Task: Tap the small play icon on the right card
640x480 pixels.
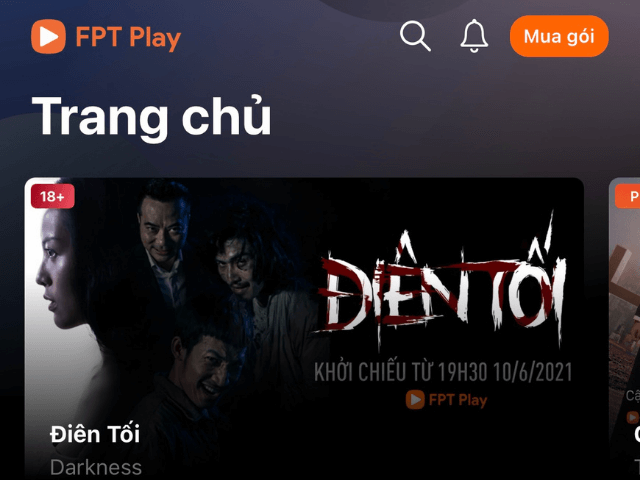Action: click(633, 417)
